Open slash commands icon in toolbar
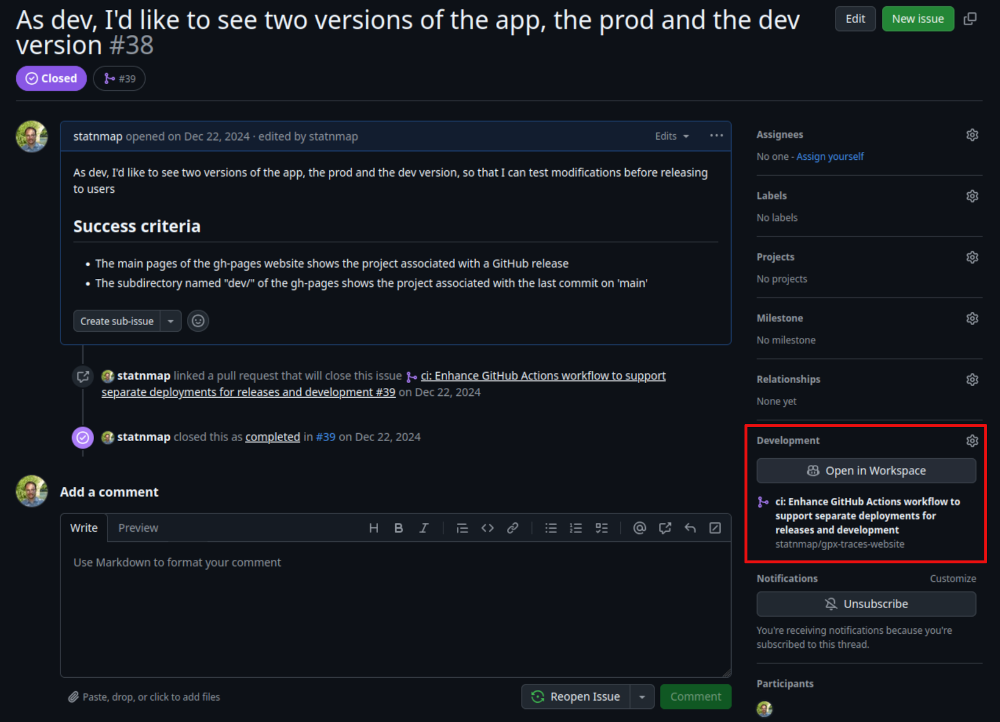The image size is (1000, 722). pos(716,528)
